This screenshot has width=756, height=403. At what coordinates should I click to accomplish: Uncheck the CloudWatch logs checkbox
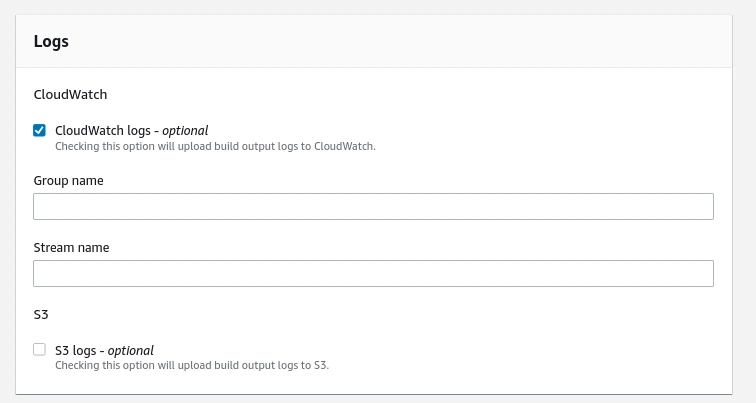tap(40, 130)
